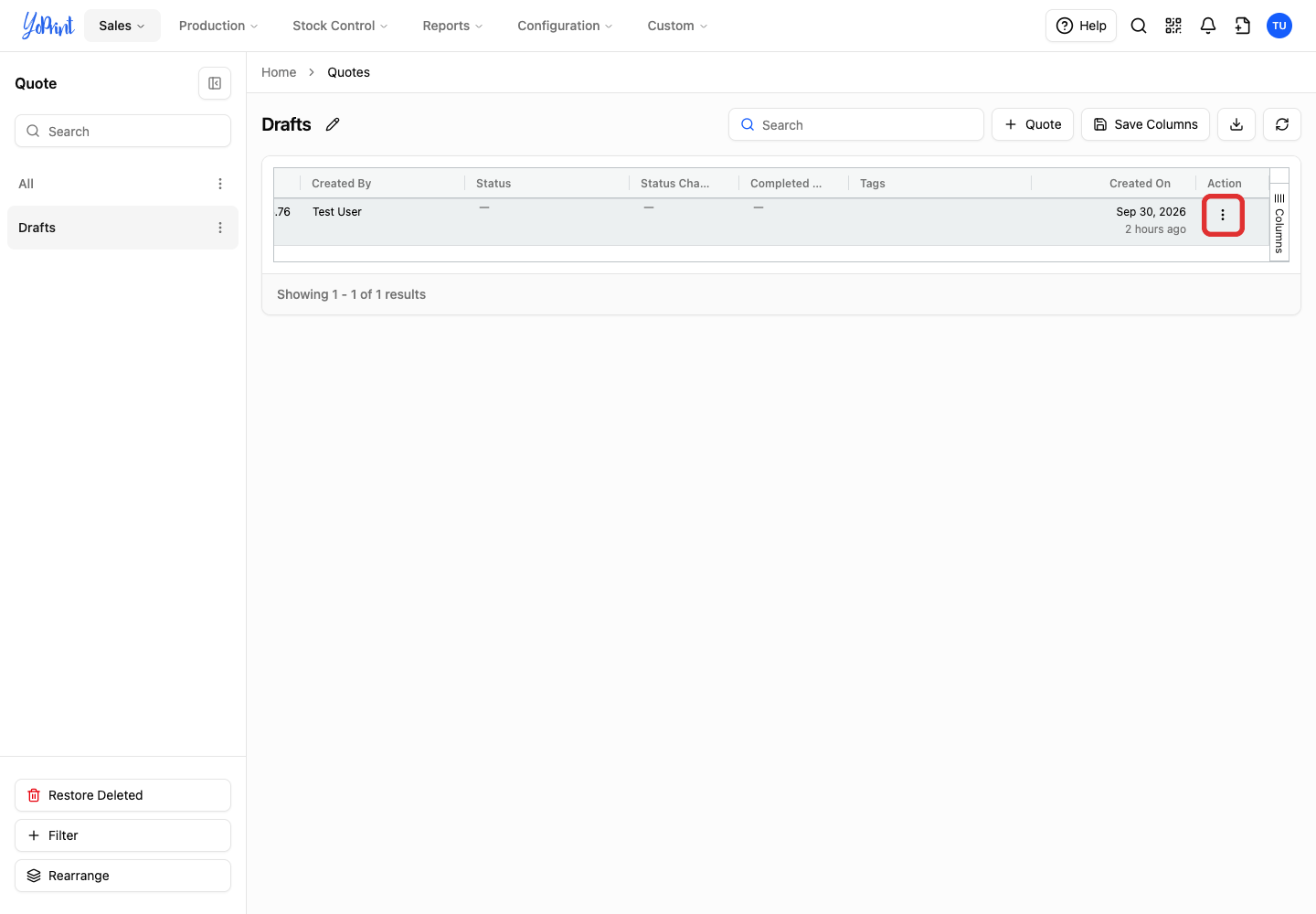Expand the Custom menu
The image size is (1316, 914).
[x=677, y=26]
